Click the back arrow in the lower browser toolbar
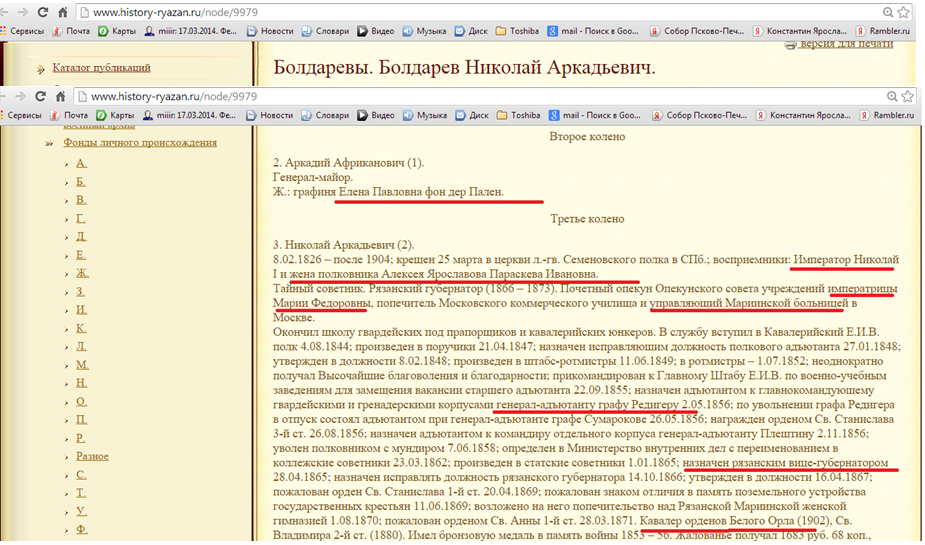925x545 pixels. pyautogui.click(x=4, y=96)
